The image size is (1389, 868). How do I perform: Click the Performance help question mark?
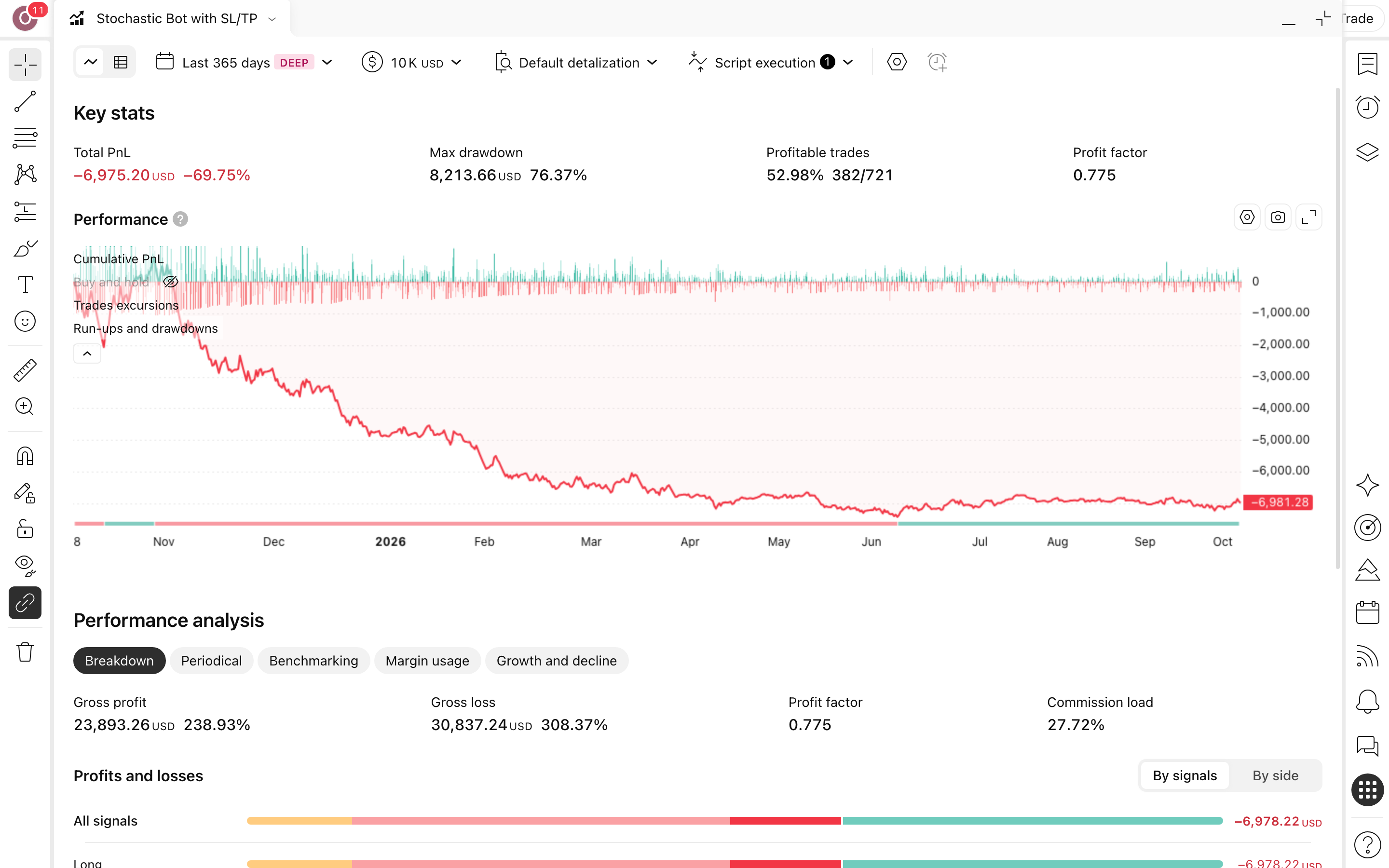click(x=180, y=219)
